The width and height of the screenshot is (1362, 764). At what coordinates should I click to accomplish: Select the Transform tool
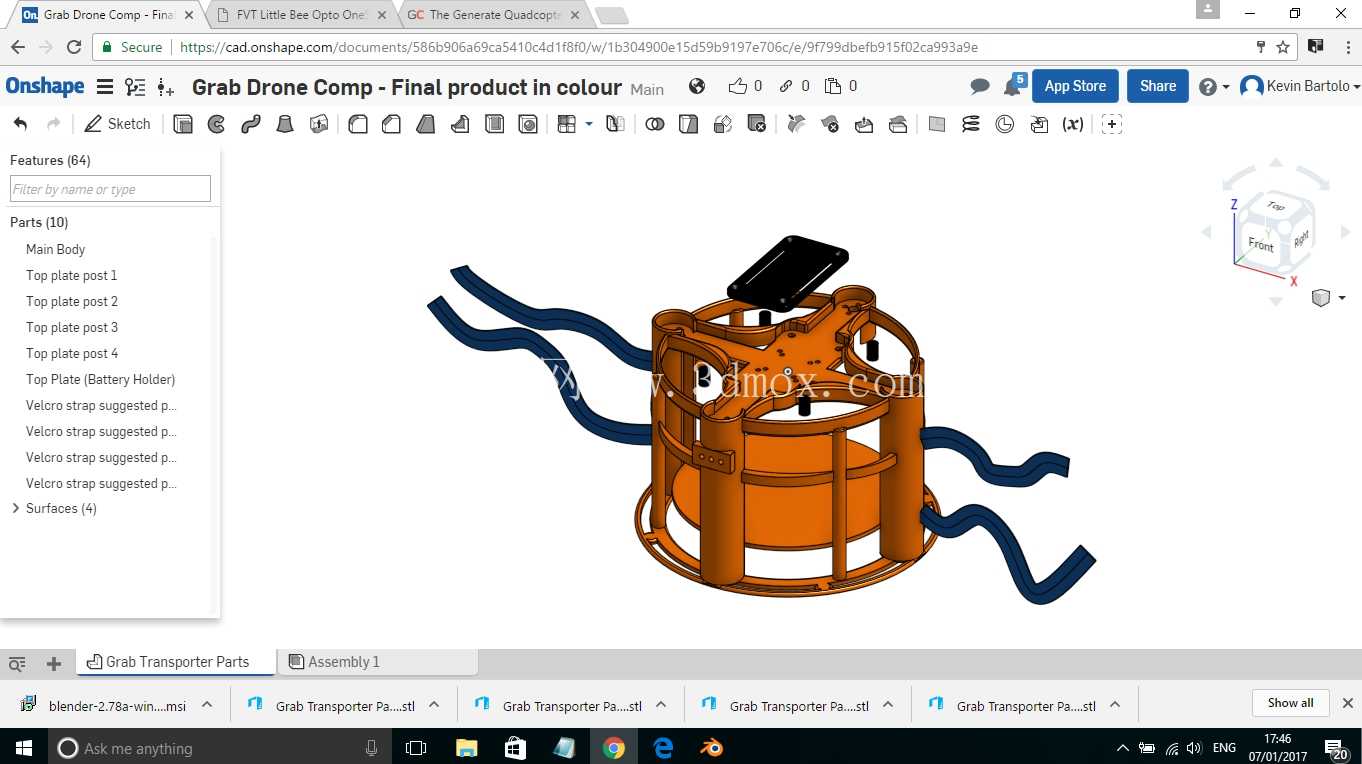[723, 124]
